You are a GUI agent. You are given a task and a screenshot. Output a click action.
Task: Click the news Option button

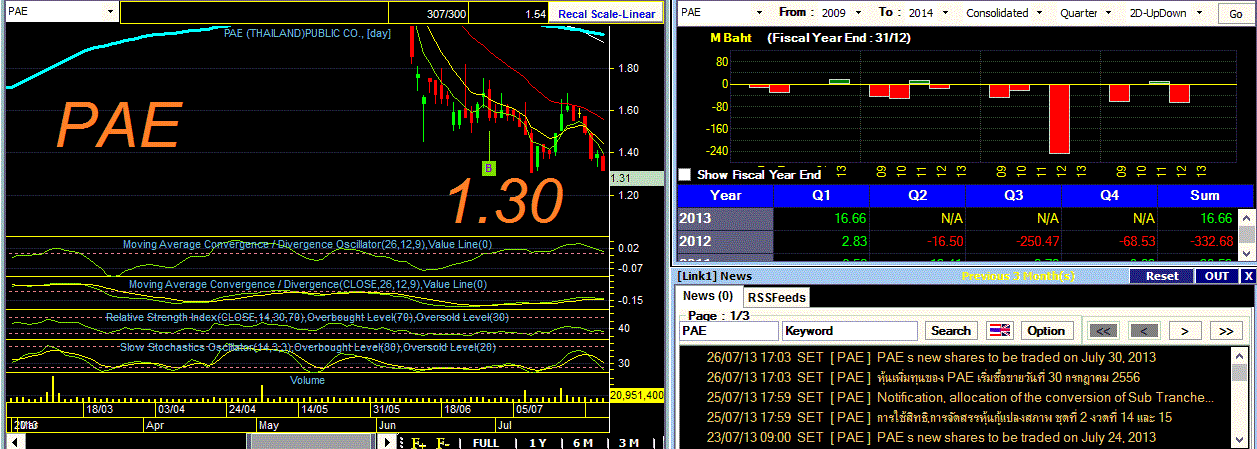[x=1046, y=331]
